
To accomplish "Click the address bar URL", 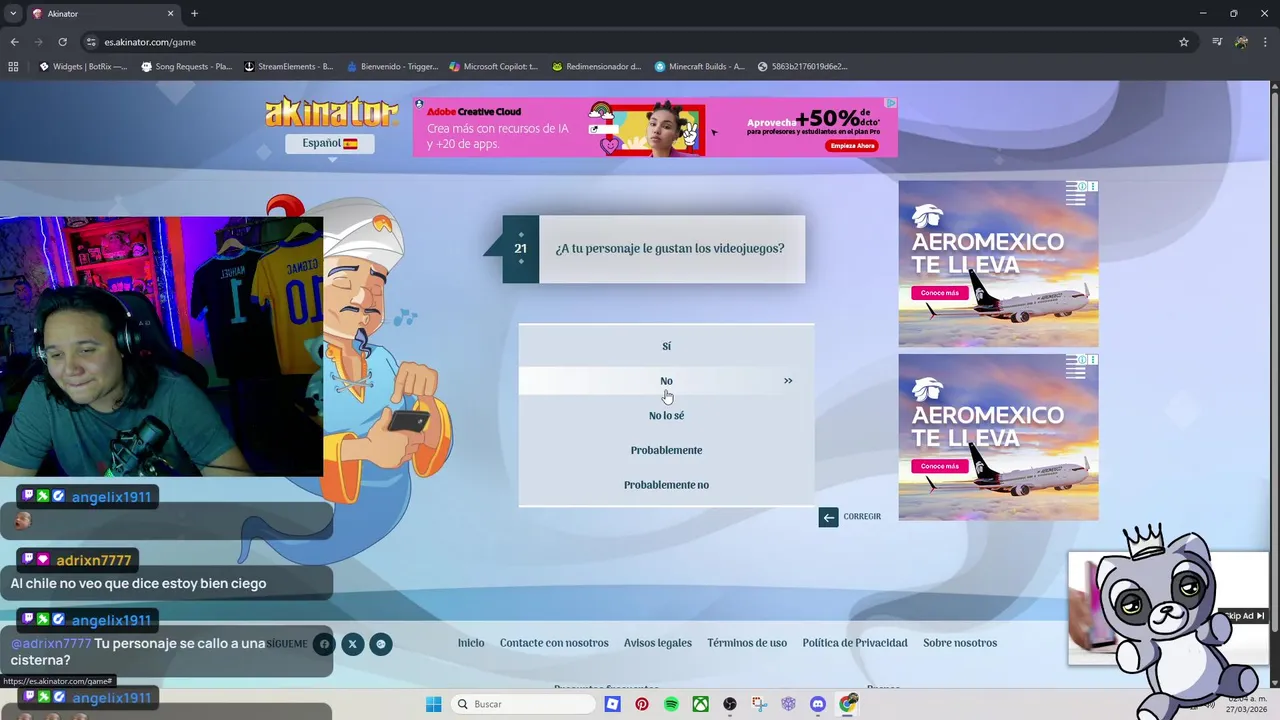I will click(150, 42).
